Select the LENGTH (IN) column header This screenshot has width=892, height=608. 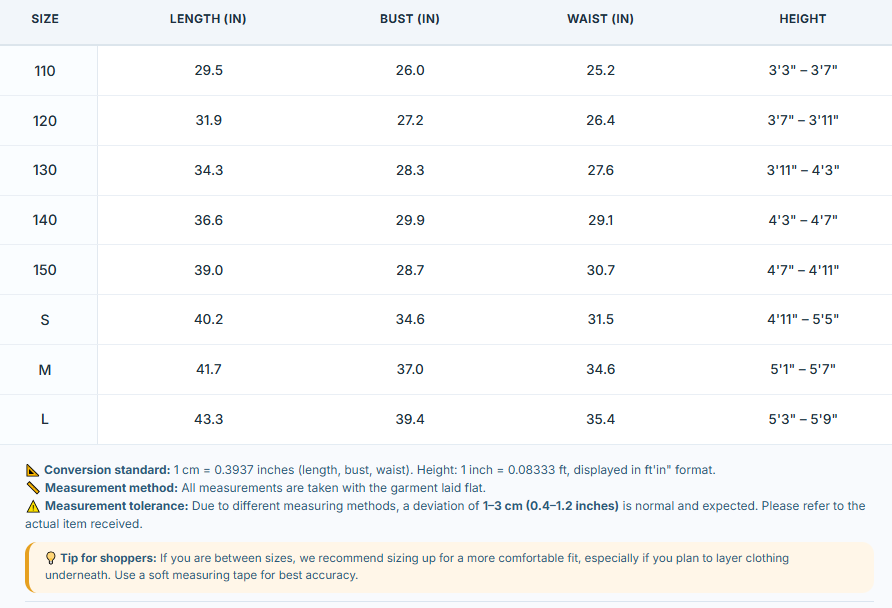[x=208, y=19]
